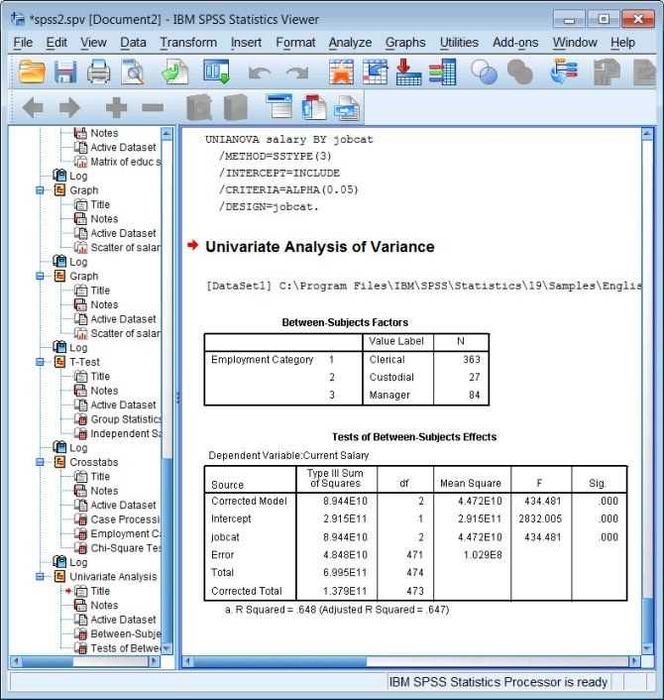
Task: Click outline pane scroll up arrow
Action: click(167, 133)
